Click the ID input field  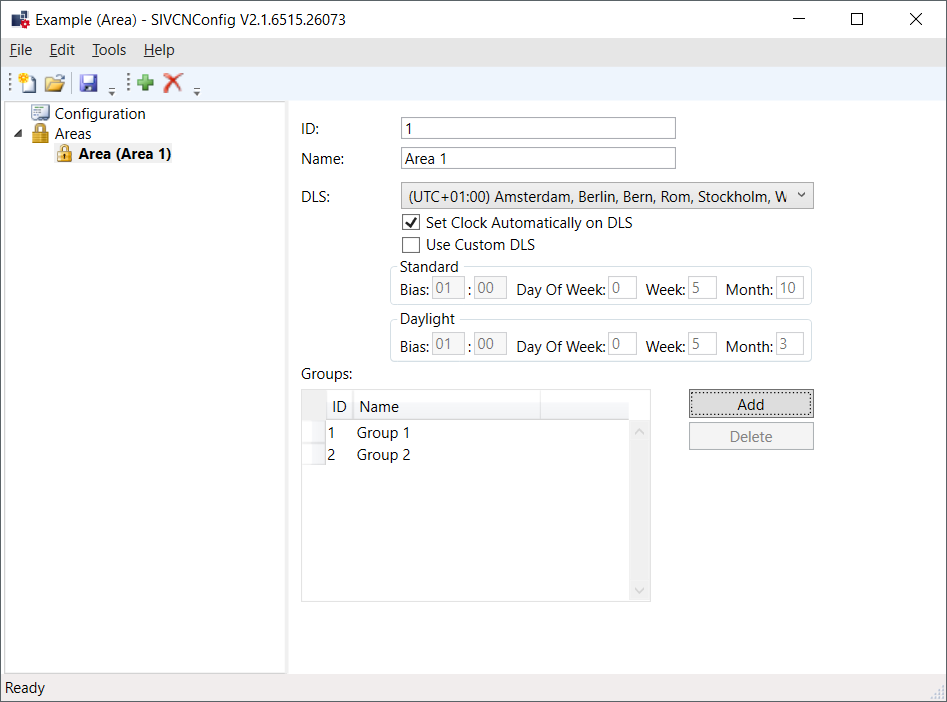pos(538,128)
